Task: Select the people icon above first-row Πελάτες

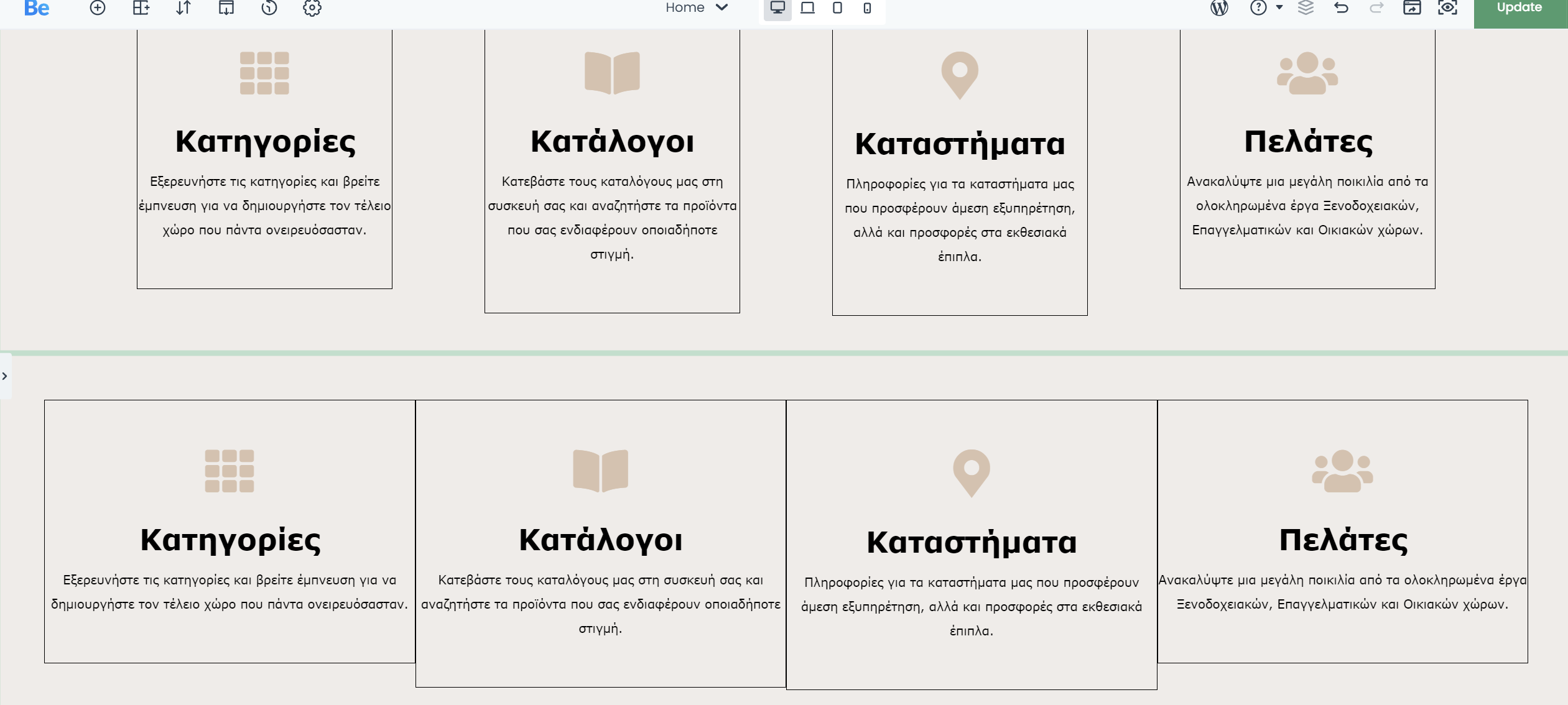Action: 1307,73
